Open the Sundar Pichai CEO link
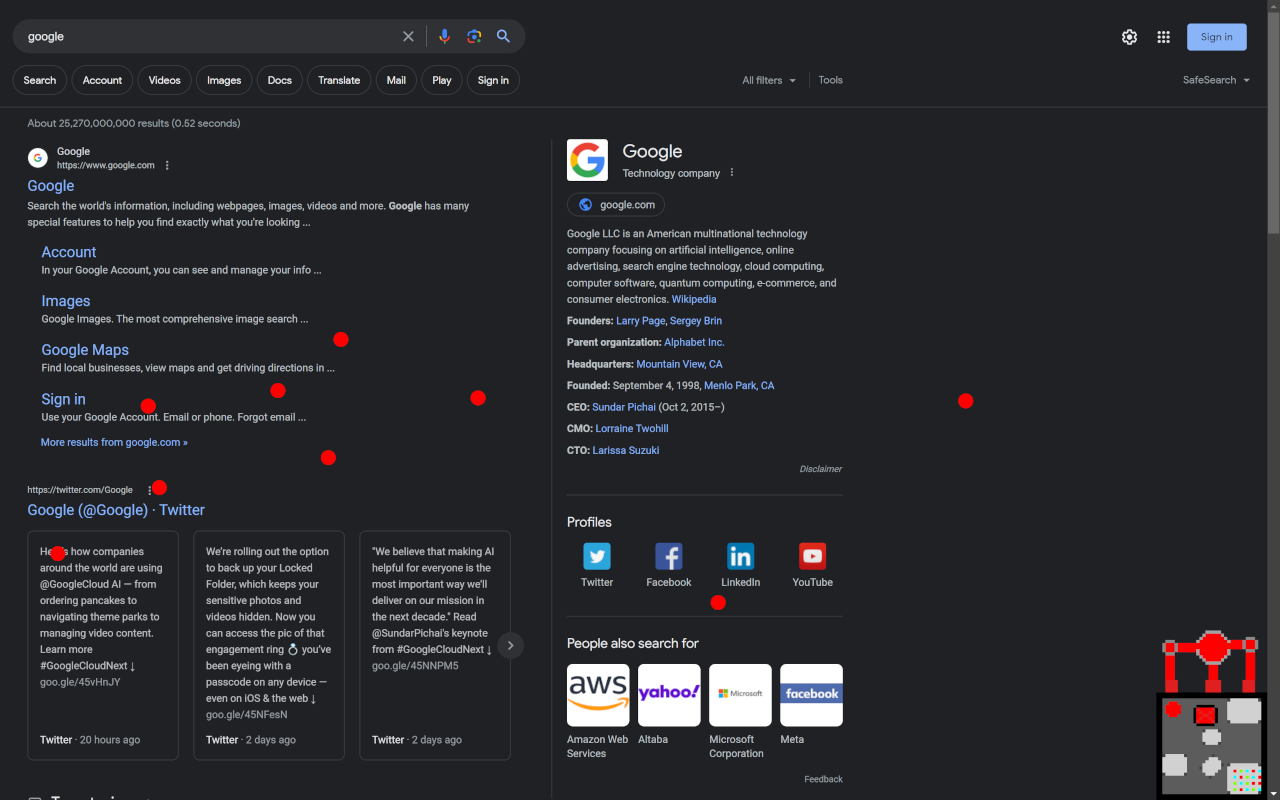1280x800 pixels. (x=624, y=407)
